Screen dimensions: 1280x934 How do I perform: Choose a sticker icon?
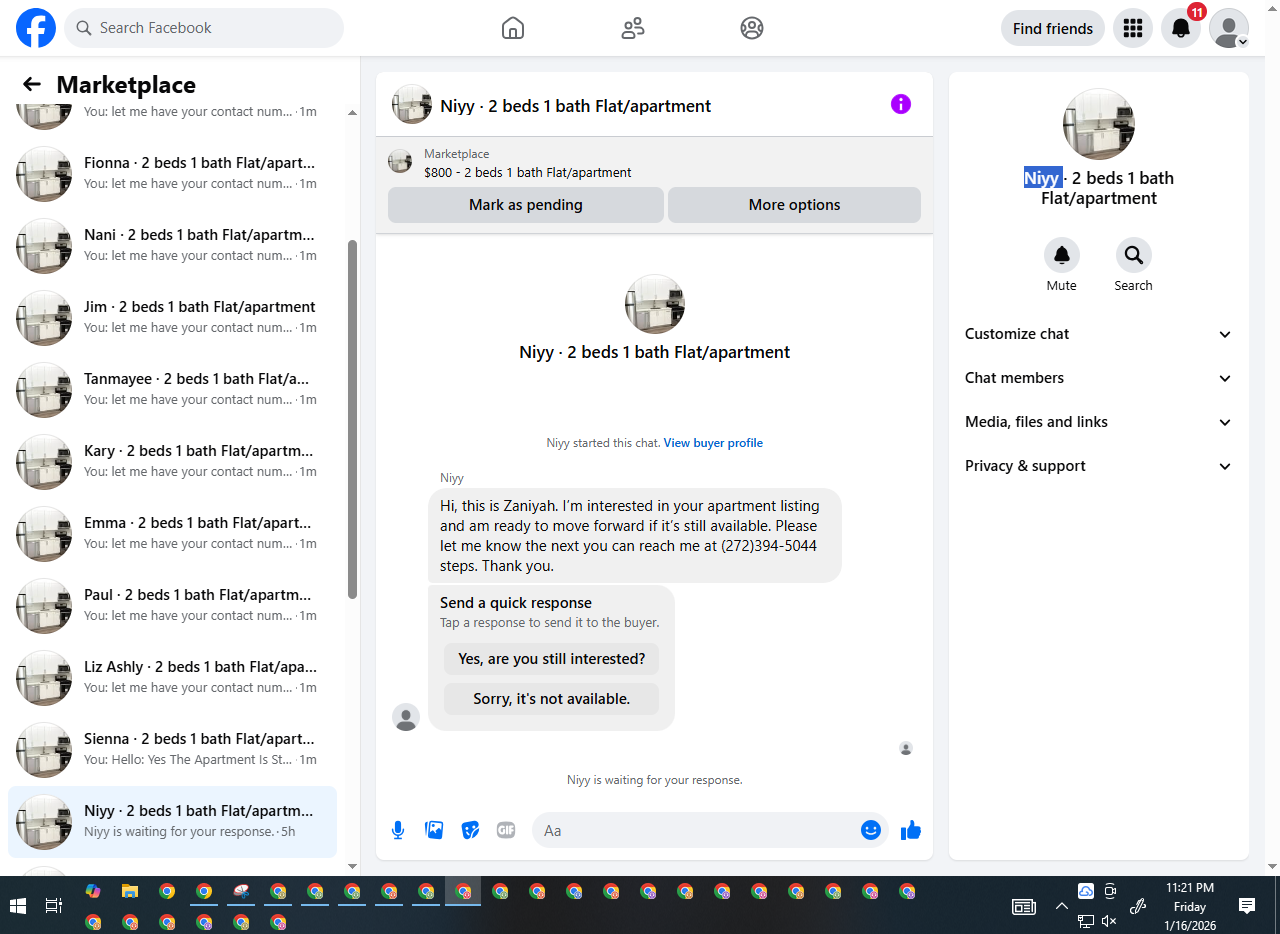coord(470,830)
